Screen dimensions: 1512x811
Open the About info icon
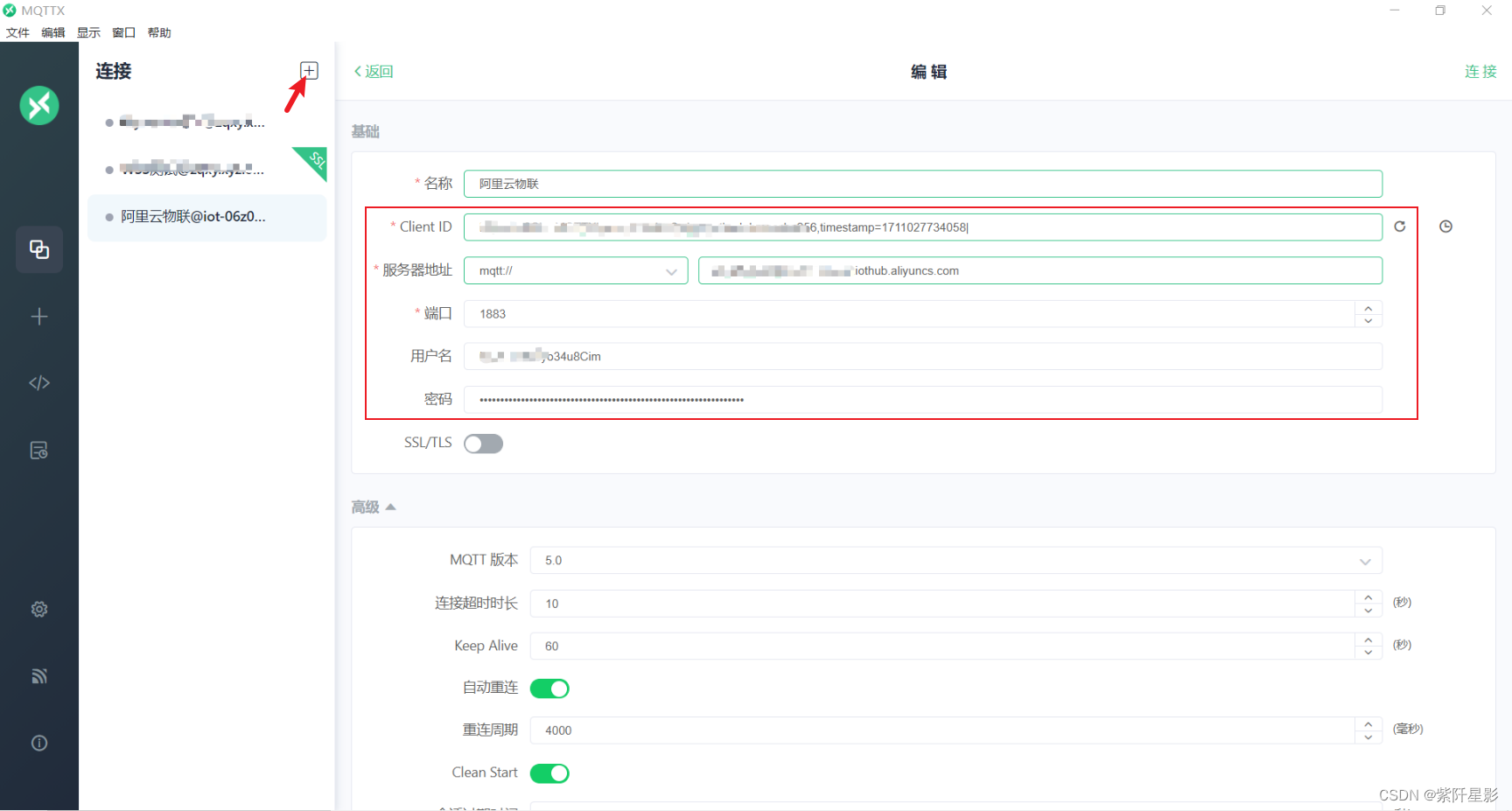pyautogui.click(x=39, y=744)
